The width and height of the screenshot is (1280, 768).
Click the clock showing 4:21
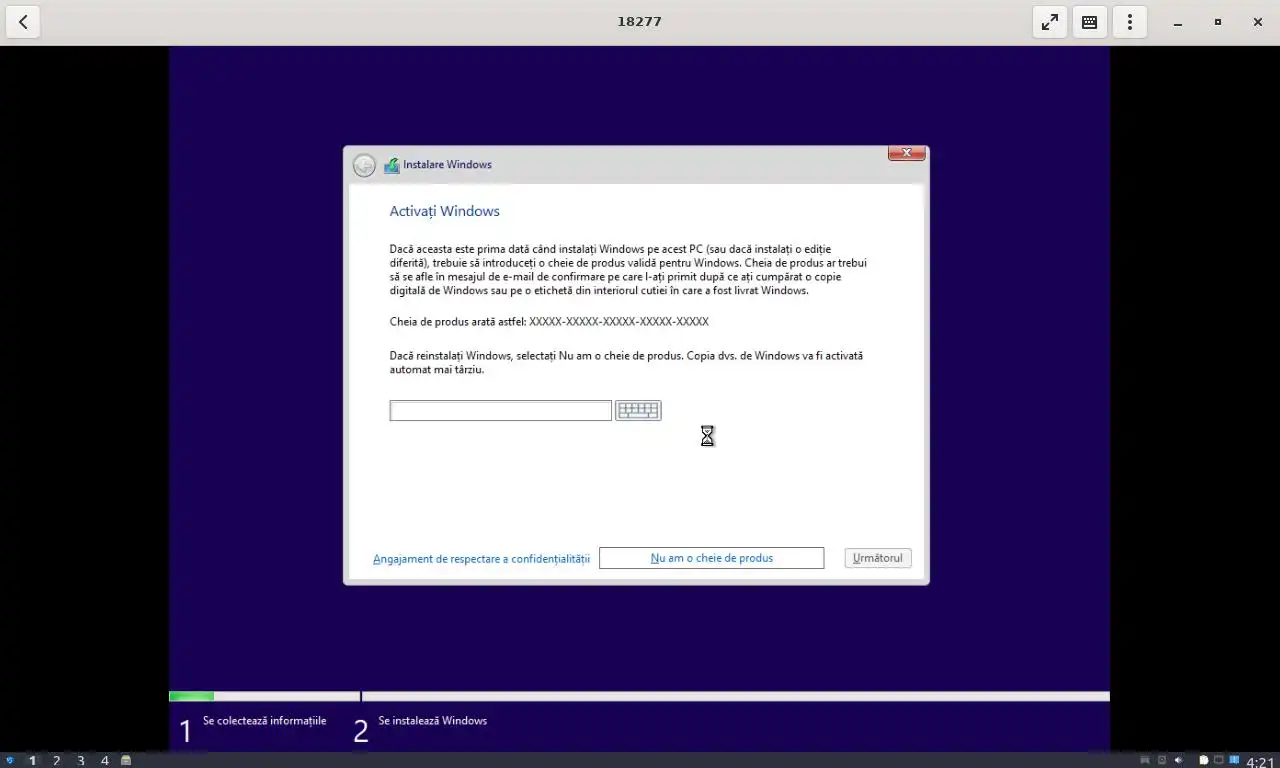coord(1260,762)
